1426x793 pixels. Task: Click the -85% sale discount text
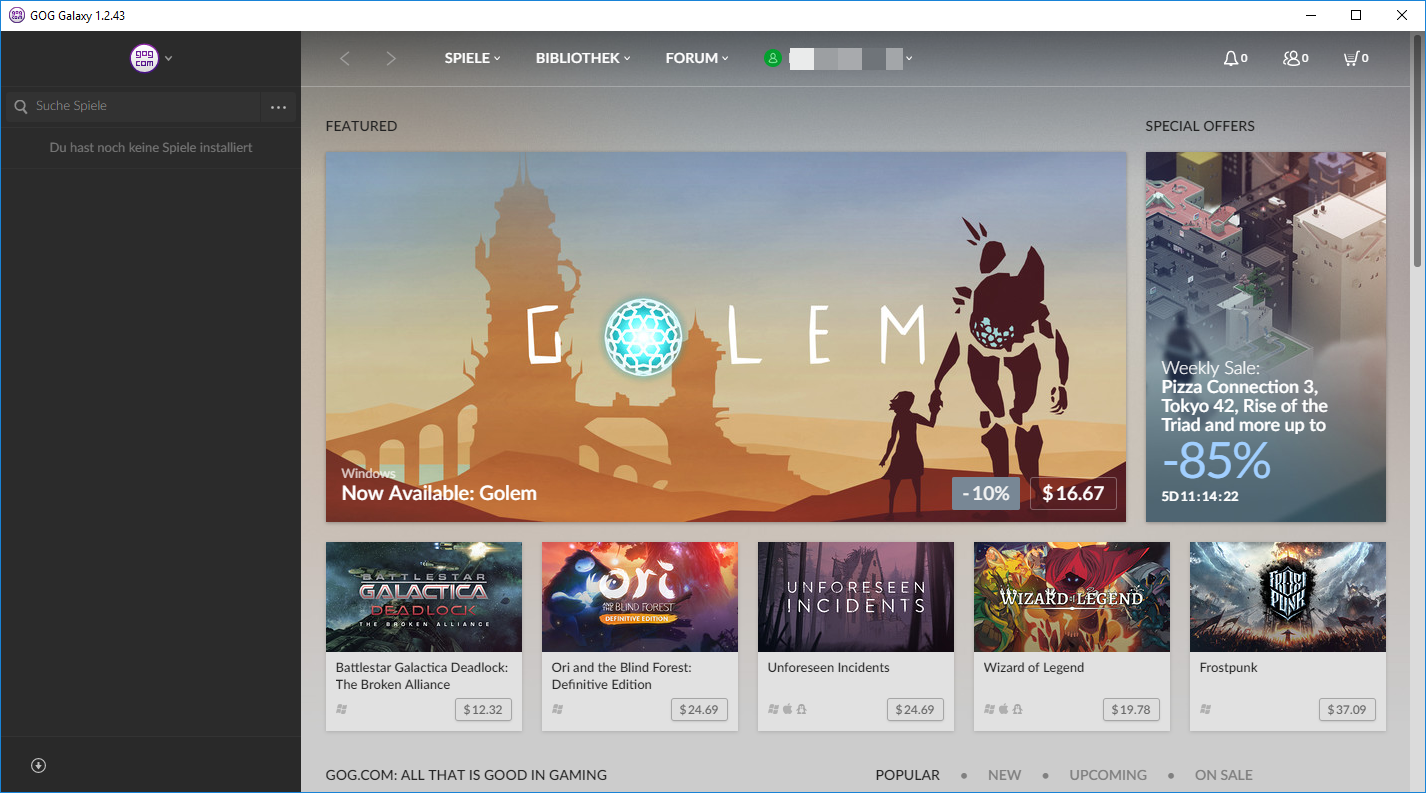(1216, 461)
